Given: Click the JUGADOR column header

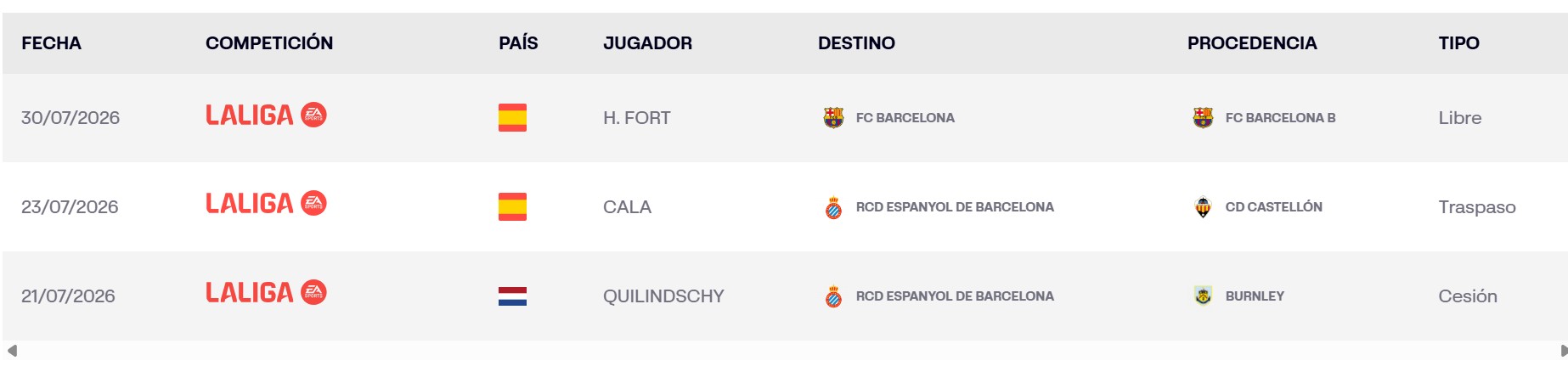Looking at the screenshot, I should 647,43.
